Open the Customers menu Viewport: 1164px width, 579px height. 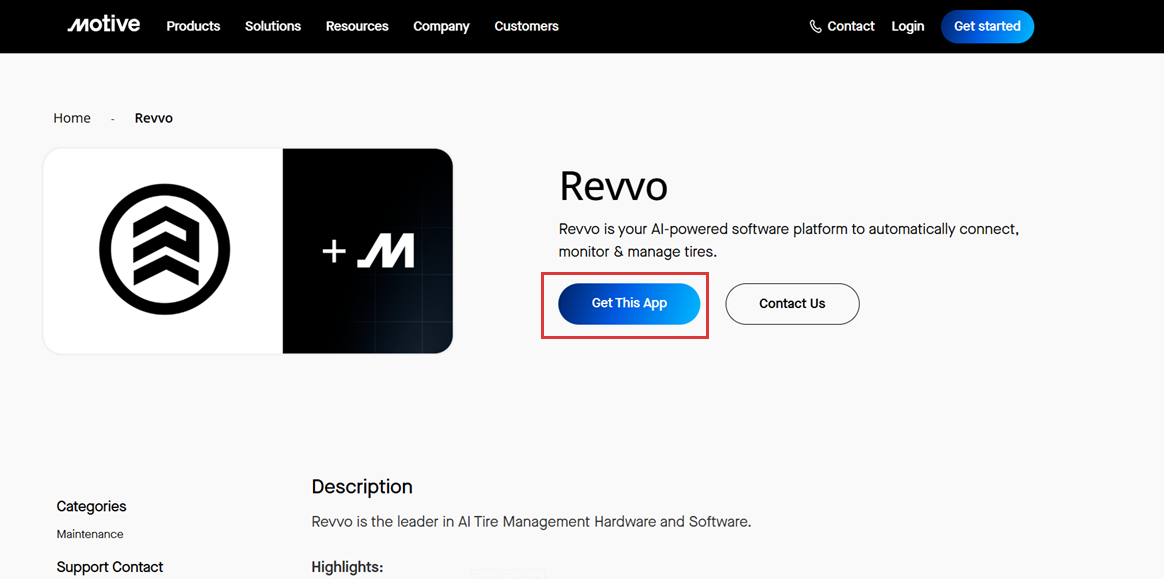click(x=526, y=26)
